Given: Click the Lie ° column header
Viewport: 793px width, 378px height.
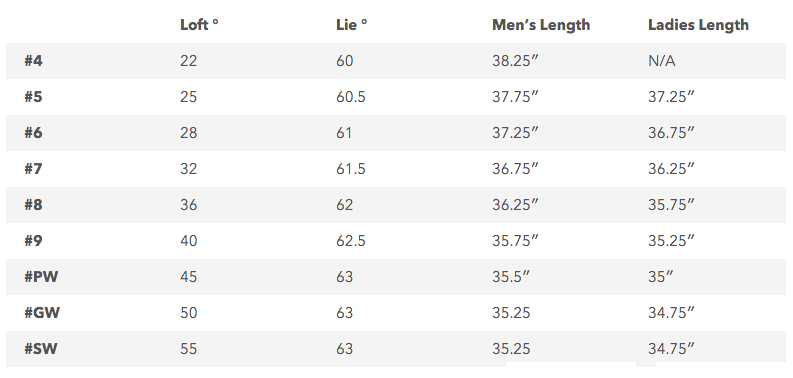Looking at the screenshot, I should (x=351, y=25).
